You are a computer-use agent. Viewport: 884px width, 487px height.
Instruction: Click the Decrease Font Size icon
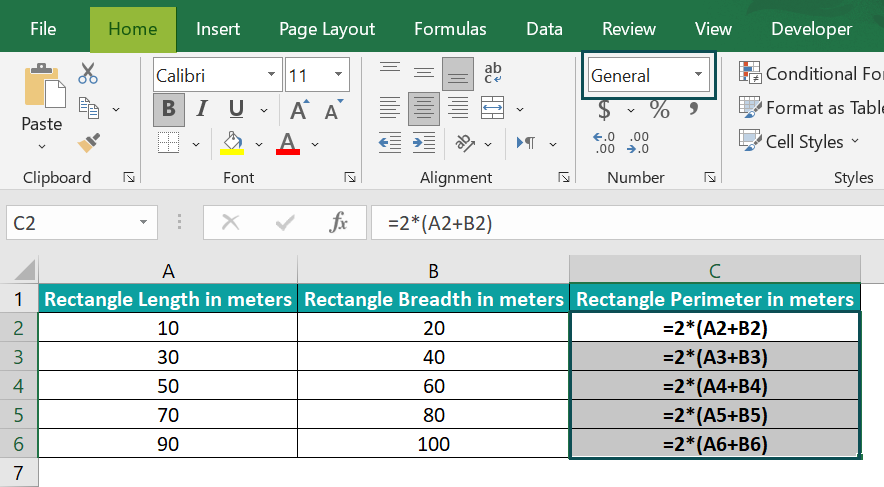point(334,109)
